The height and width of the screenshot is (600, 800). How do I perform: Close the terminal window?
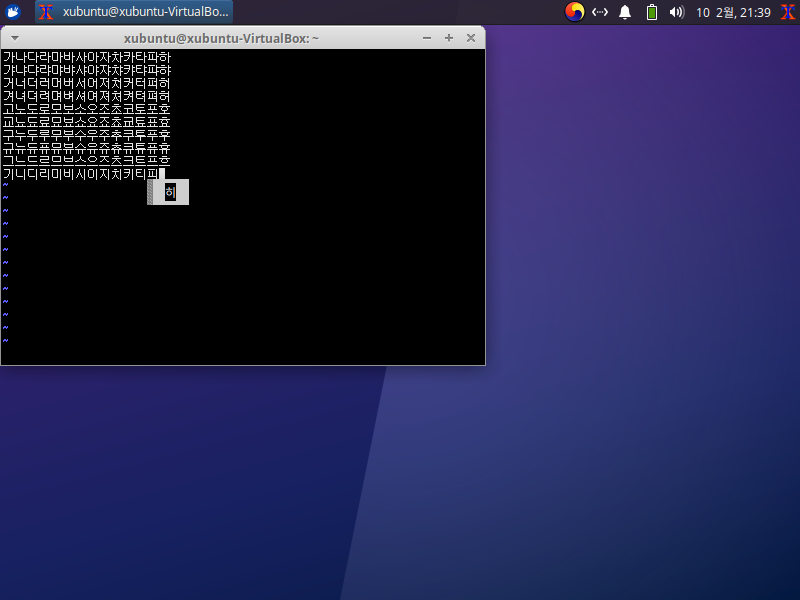tap(471, 38)
